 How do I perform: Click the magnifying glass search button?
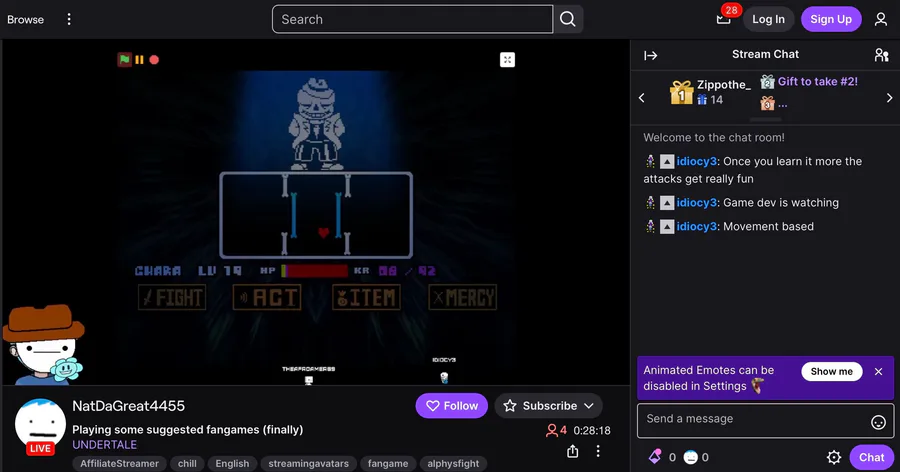click(568, 20)
